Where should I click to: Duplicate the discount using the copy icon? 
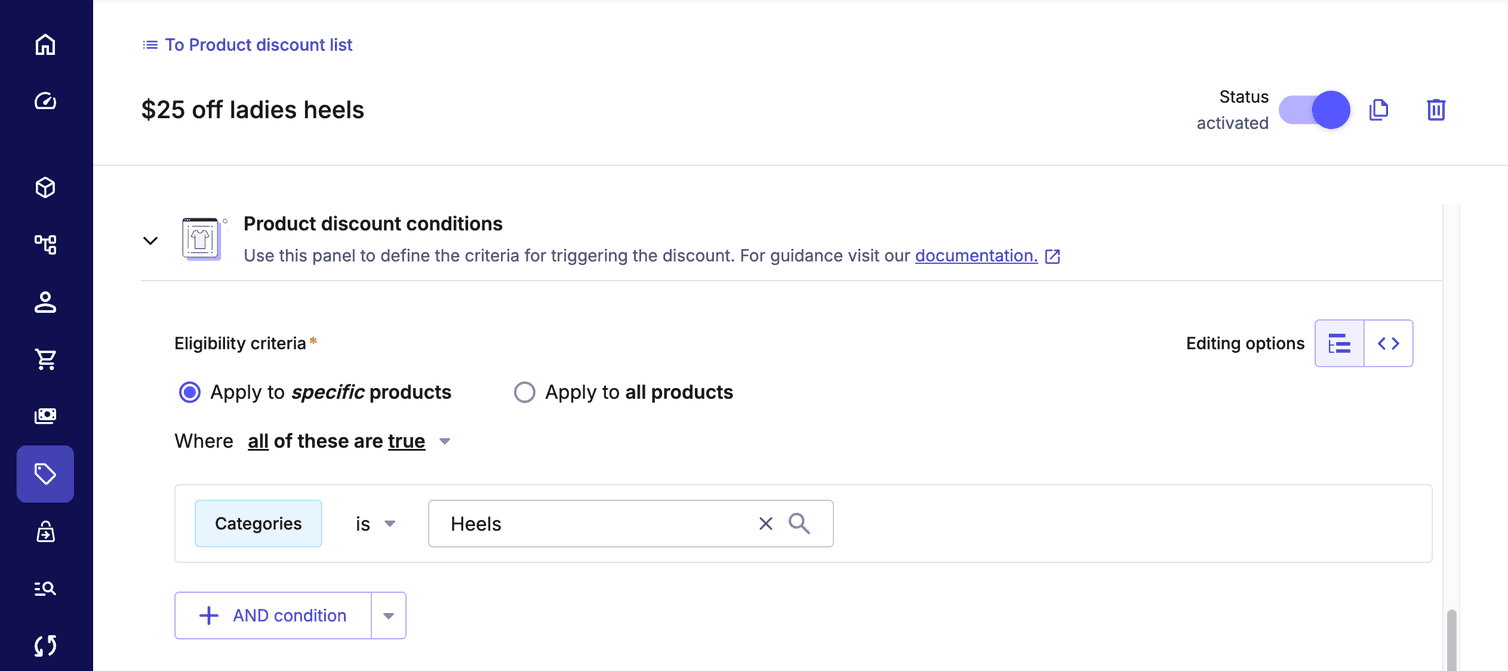(1378, 110)
